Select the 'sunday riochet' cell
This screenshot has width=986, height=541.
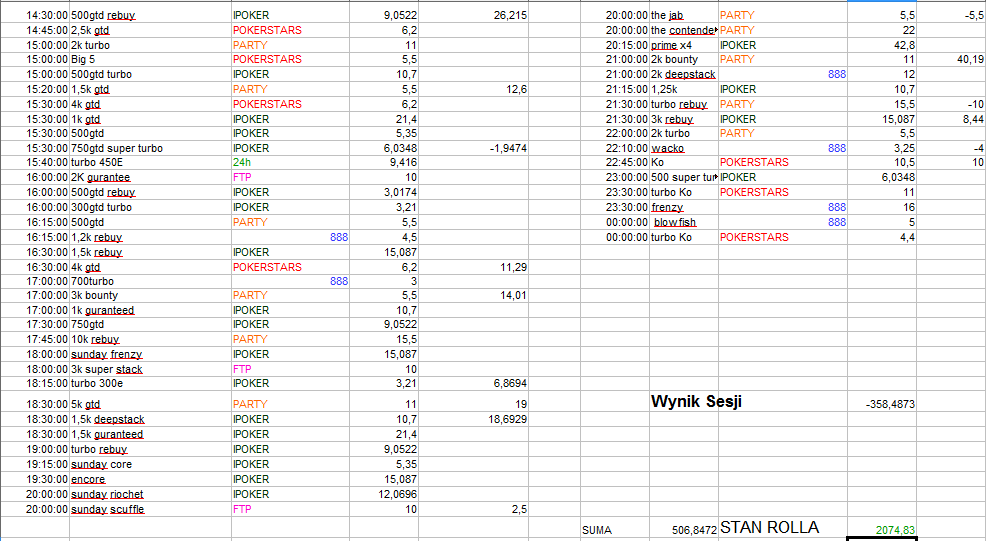[150, 494]
